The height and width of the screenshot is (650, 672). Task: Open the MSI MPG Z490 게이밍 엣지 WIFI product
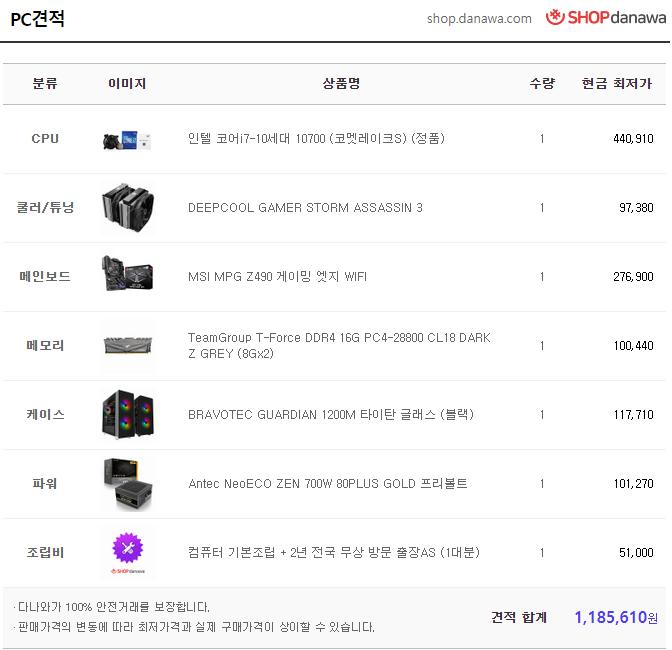(277, 277)
